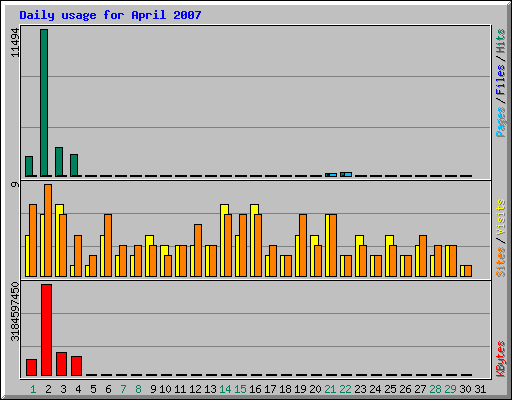Click day label 1 on the x-axis
Screen dimensions: 512x400
[33, 389]
